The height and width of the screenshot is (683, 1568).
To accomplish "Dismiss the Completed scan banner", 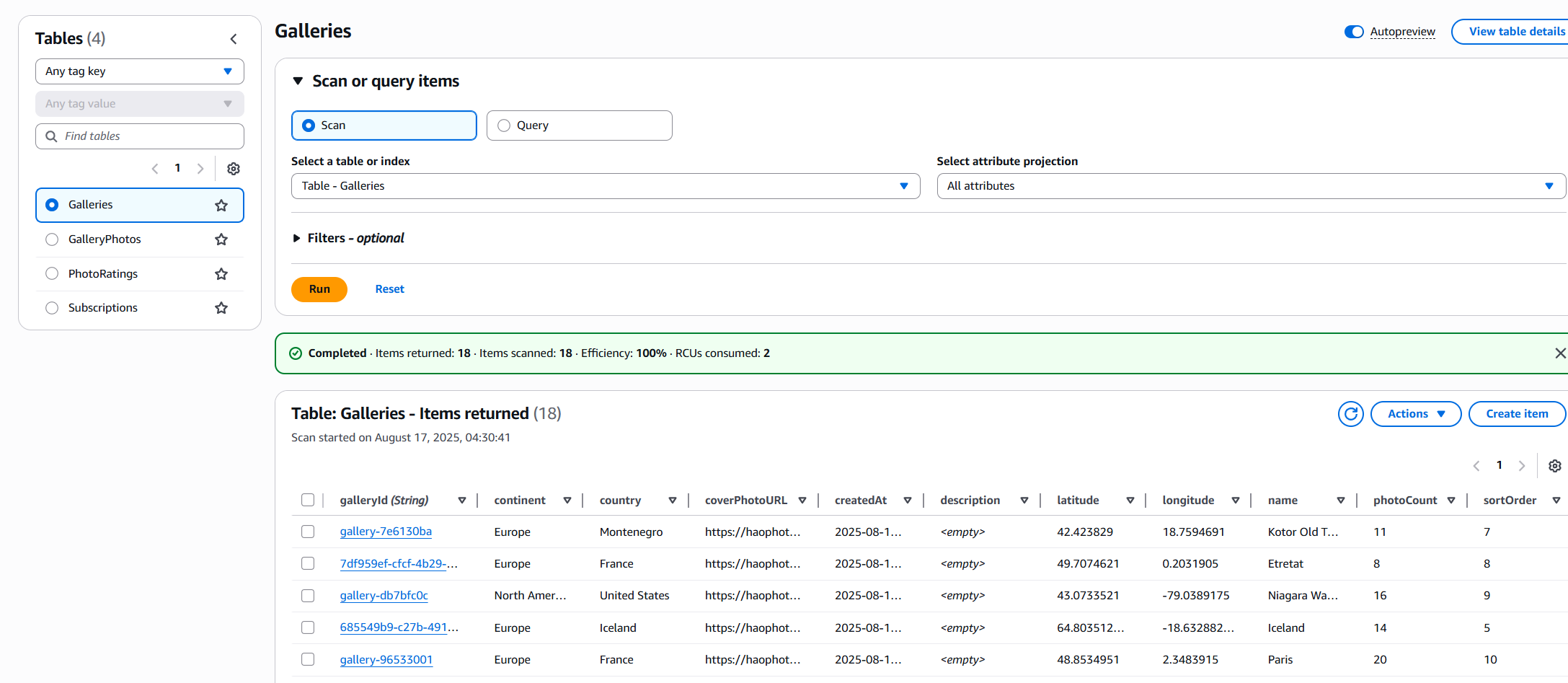I will pos(1559,353).
